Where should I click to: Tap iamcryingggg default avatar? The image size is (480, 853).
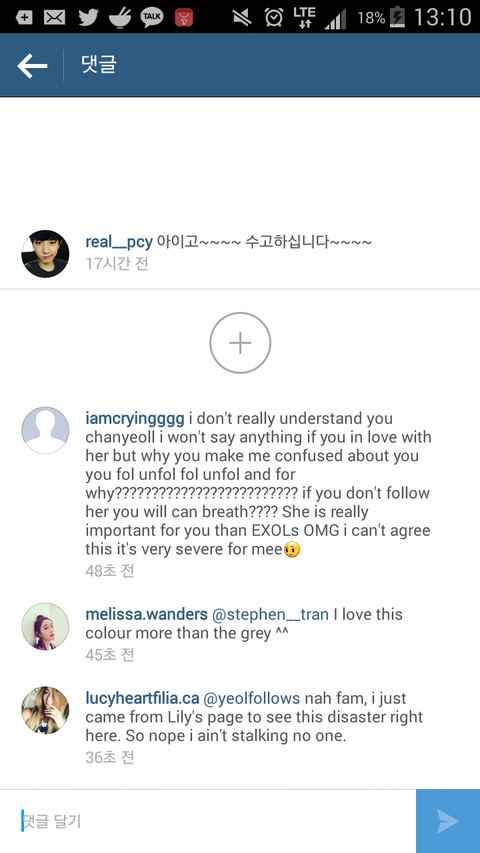click(45, 430)
